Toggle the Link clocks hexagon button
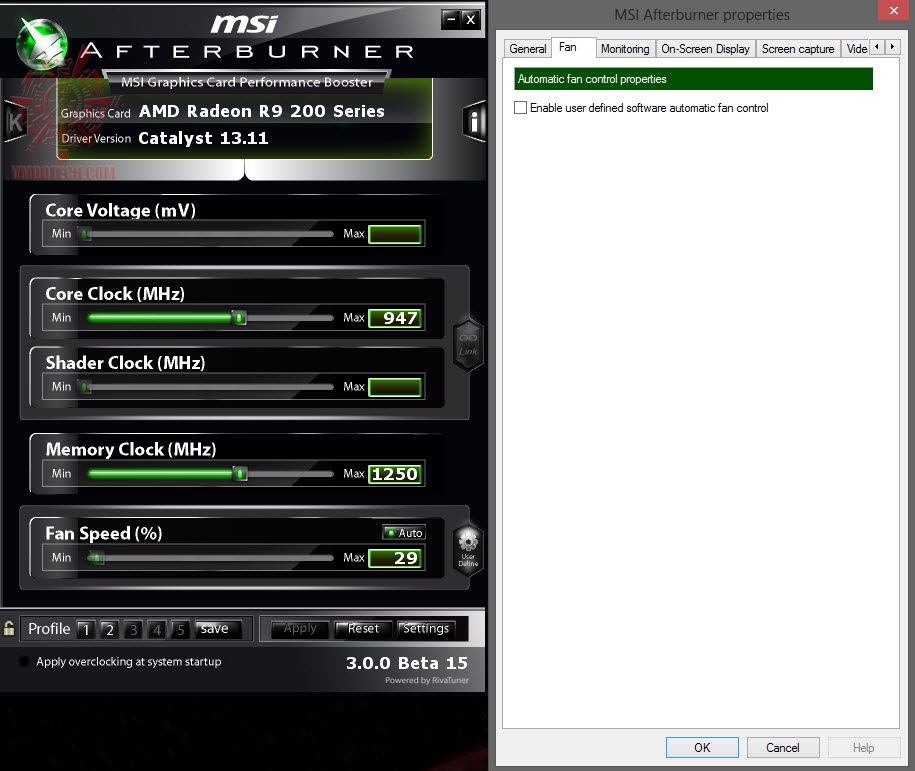The height and width of the screenshot is (771, 915). pyautogui.click(x=468, y=344)
